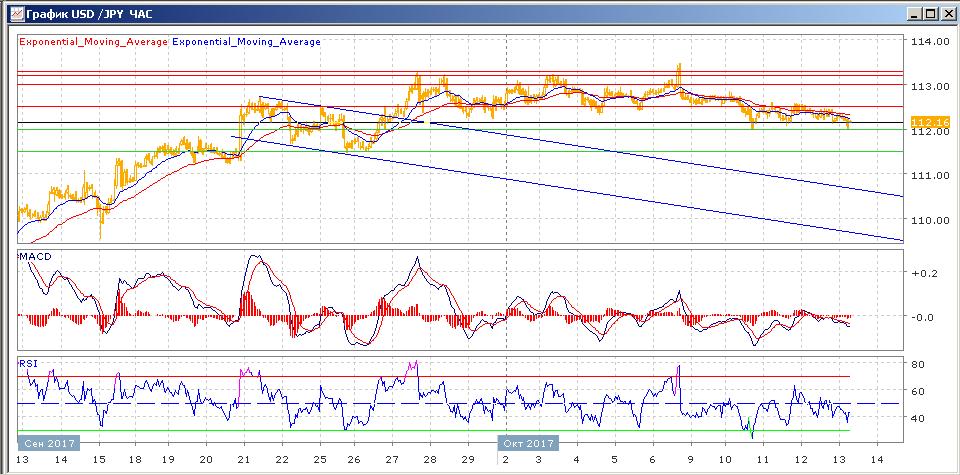Screen dimensions: 960x475
Task: Click the Окт 2017 month marker
Action: pyautogui.click(x=528, y=443)
